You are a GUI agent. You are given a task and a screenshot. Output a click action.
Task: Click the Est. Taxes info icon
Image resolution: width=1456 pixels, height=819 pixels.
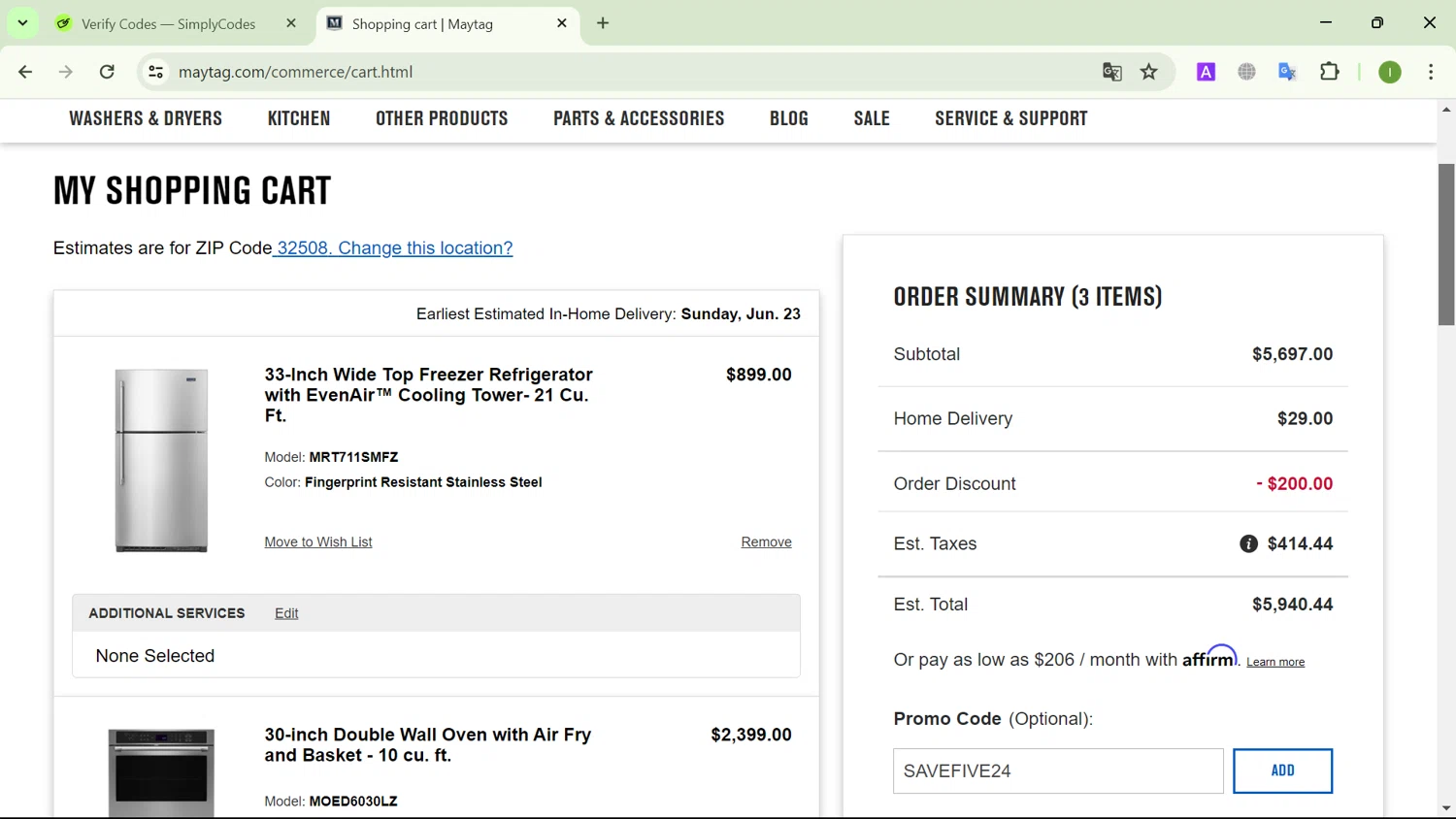pos(1248,544)
